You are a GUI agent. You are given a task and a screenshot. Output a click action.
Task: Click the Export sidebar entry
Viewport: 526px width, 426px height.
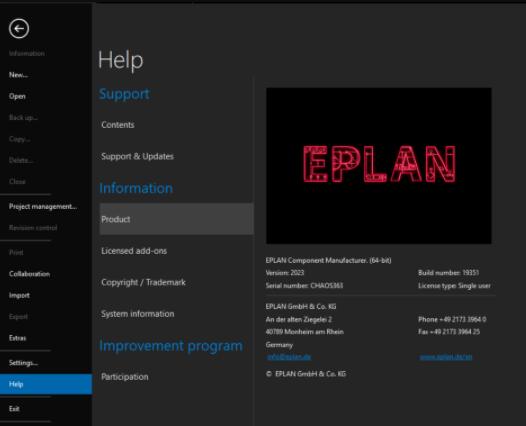pyautogui.click(x=18, y=317)
